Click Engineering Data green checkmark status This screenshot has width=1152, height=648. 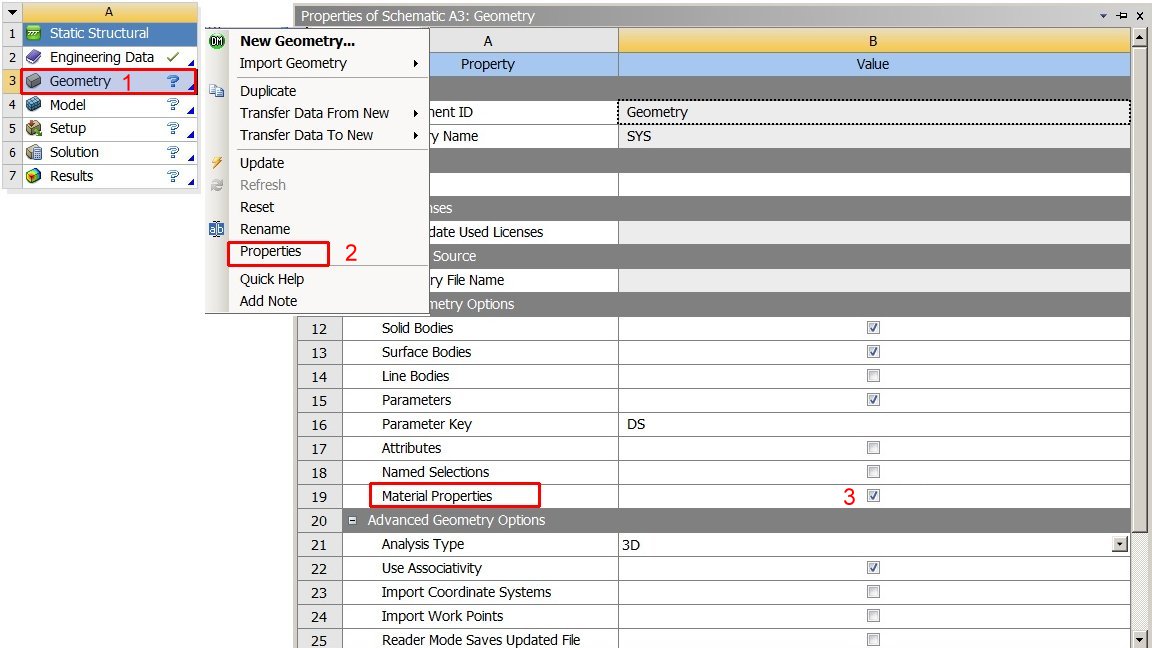tap(173, 57)
